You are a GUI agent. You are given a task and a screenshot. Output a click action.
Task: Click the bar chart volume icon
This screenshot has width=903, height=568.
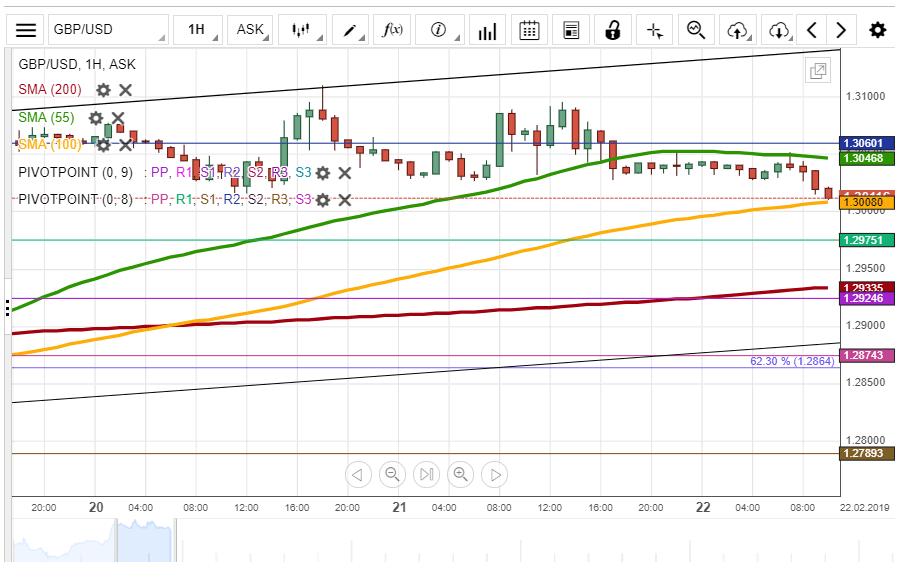pyautogui.click(x=487, y=30)
